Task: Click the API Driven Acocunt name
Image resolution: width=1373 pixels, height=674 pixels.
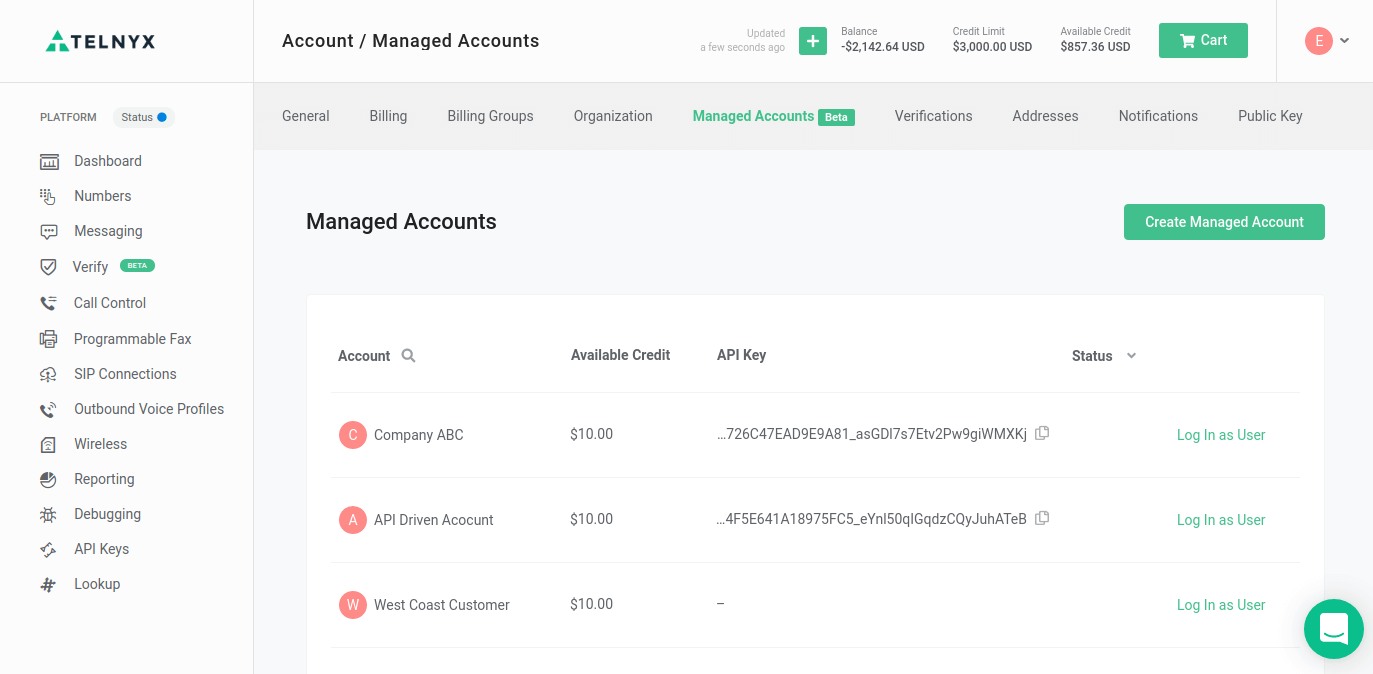Action: (434, 520)
